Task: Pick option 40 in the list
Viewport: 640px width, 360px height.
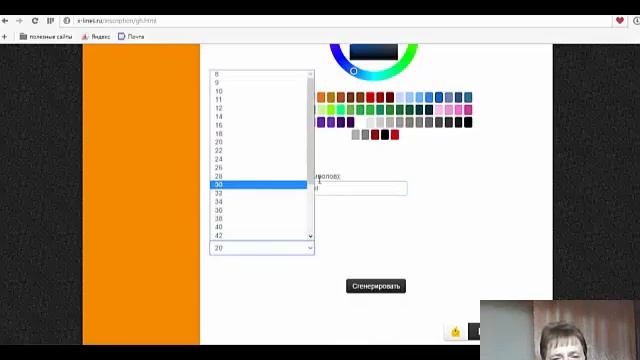Action: 258,227
